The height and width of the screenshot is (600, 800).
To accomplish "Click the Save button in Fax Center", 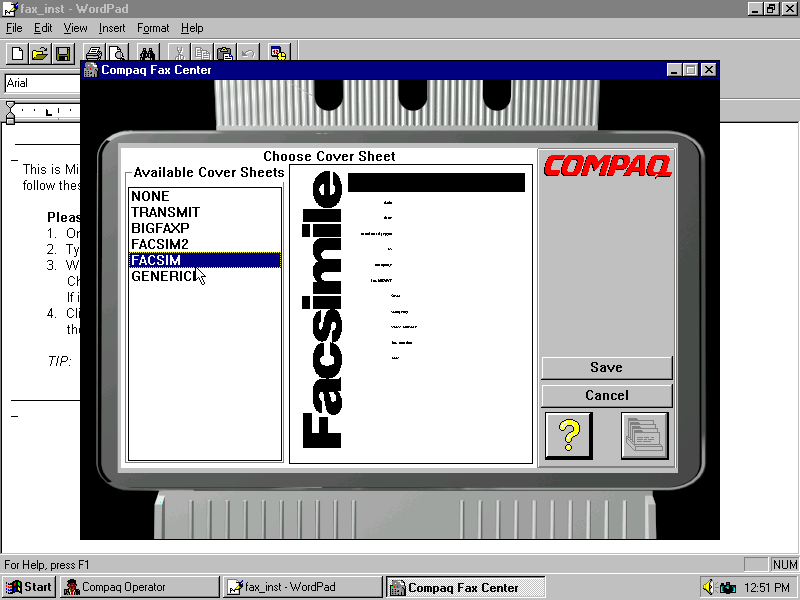I will 607,367.
